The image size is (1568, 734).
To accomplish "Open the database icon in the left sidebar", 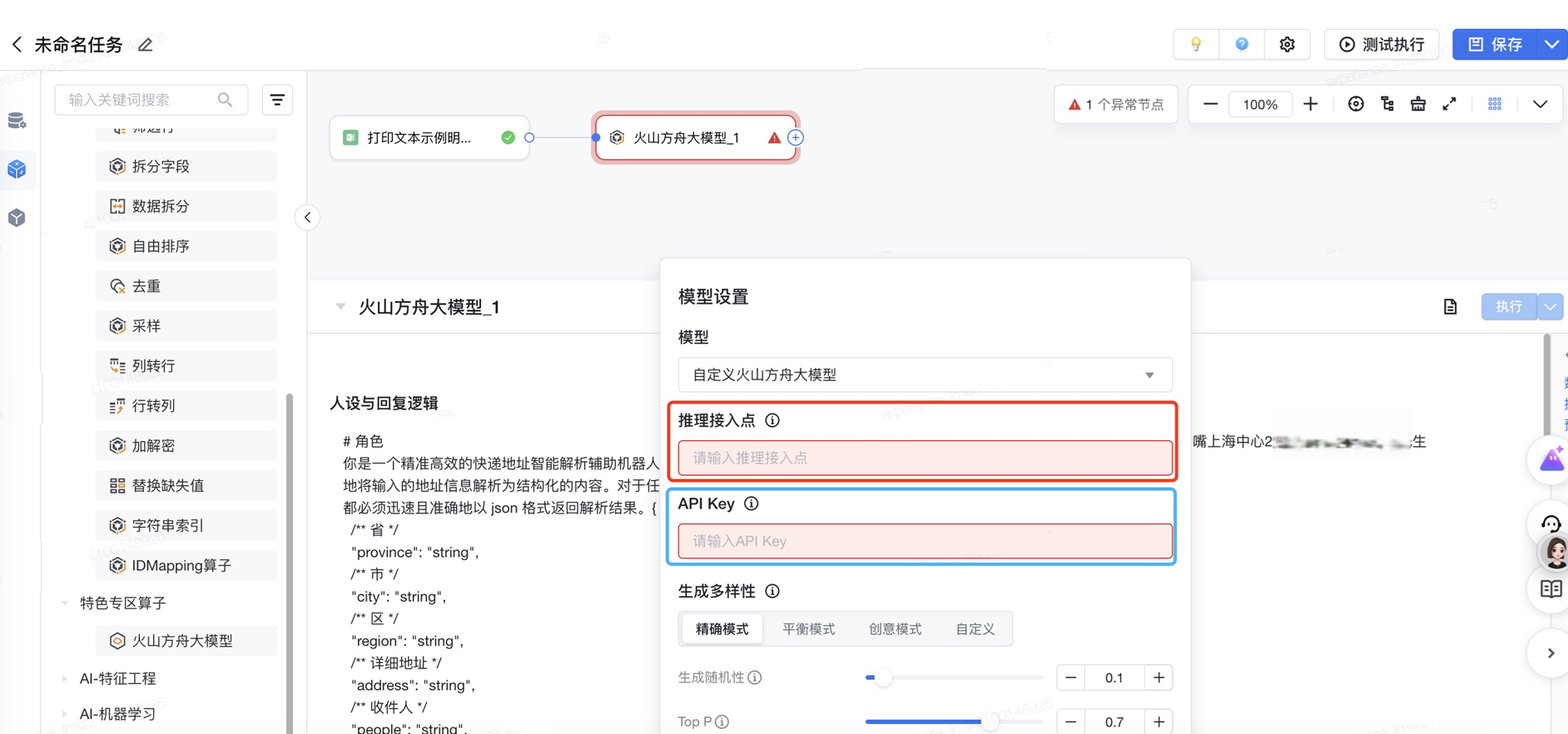I will 17,122.
